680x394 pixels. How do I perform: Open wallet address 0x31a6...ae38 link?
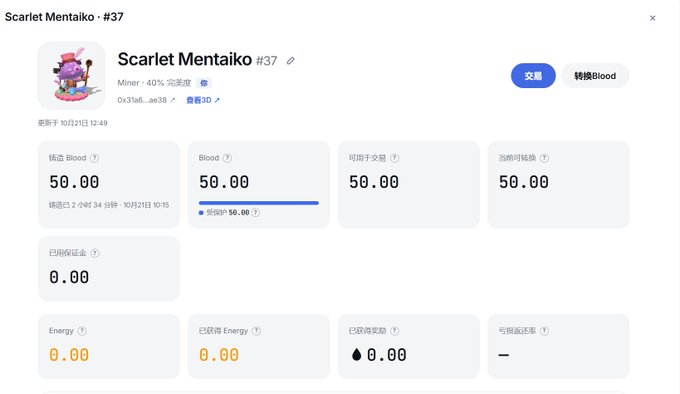point(146,100)
